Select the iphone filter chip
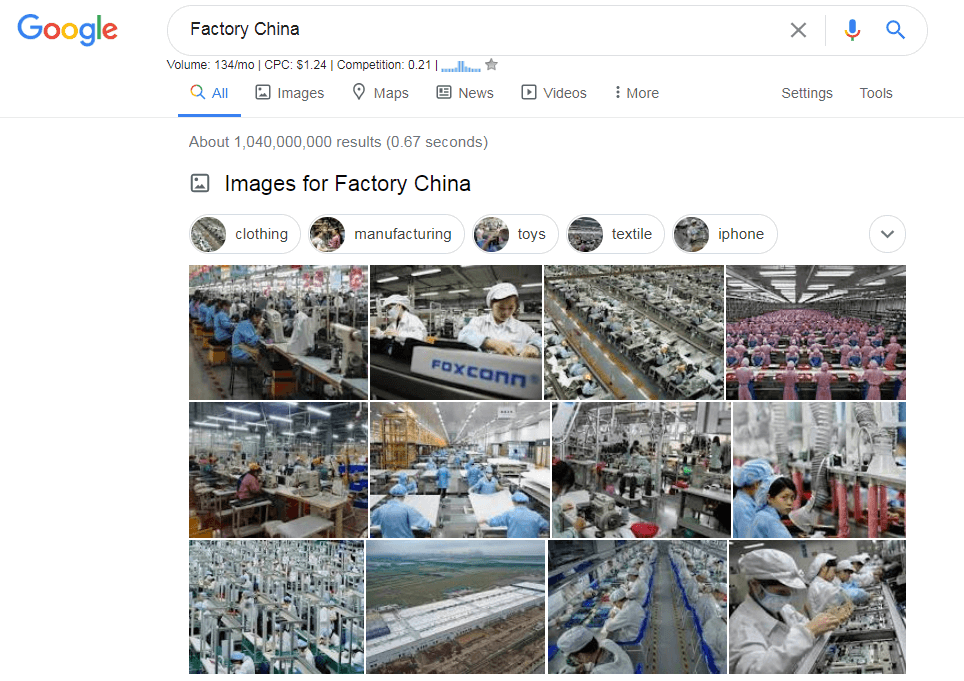Image resolution: width=964 pixels, height=681 pixels. [725, 234]
